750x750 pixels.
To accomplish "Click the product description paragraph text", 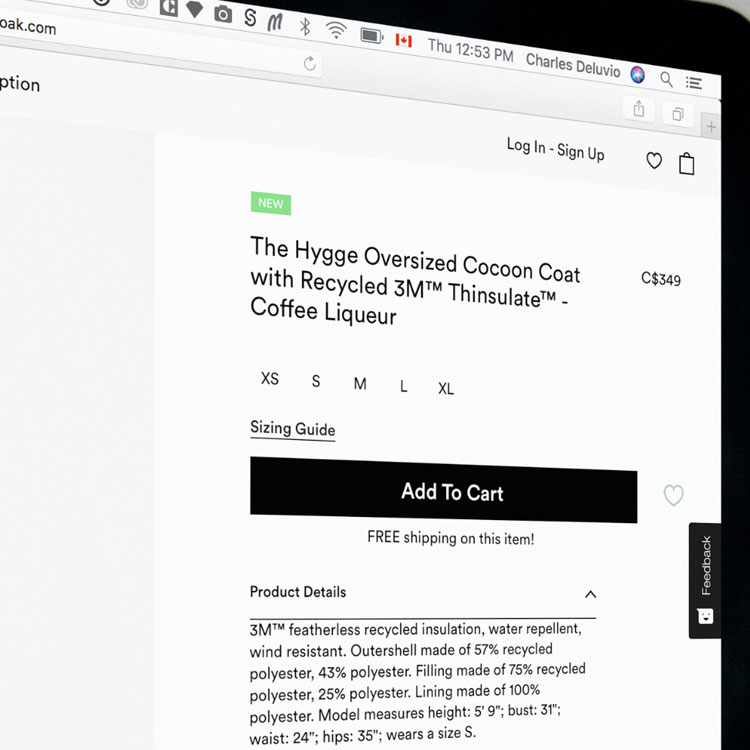I will coord(418,682).
